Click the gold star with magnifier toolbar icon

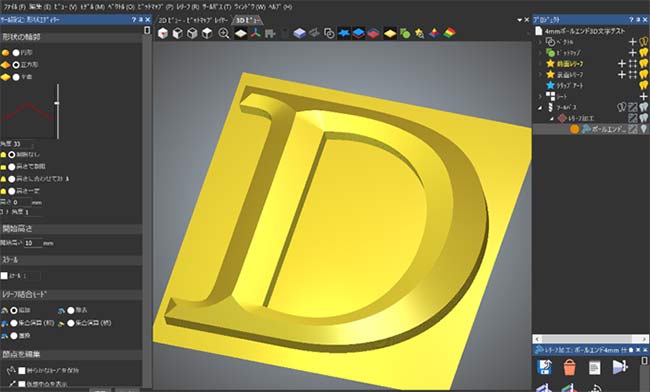(420, 33)
